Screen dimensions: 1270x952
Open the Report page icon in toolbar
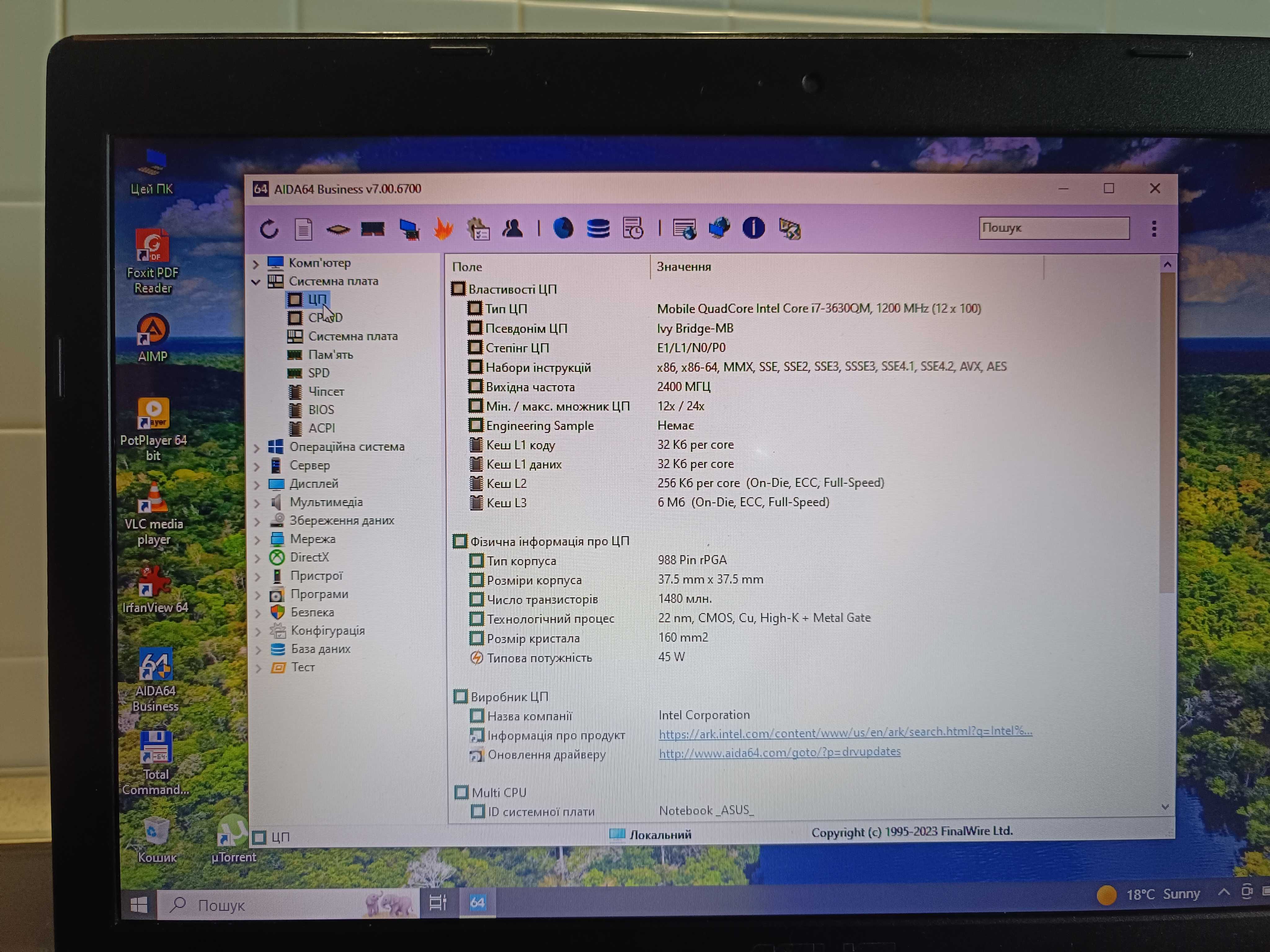point(303,229)
